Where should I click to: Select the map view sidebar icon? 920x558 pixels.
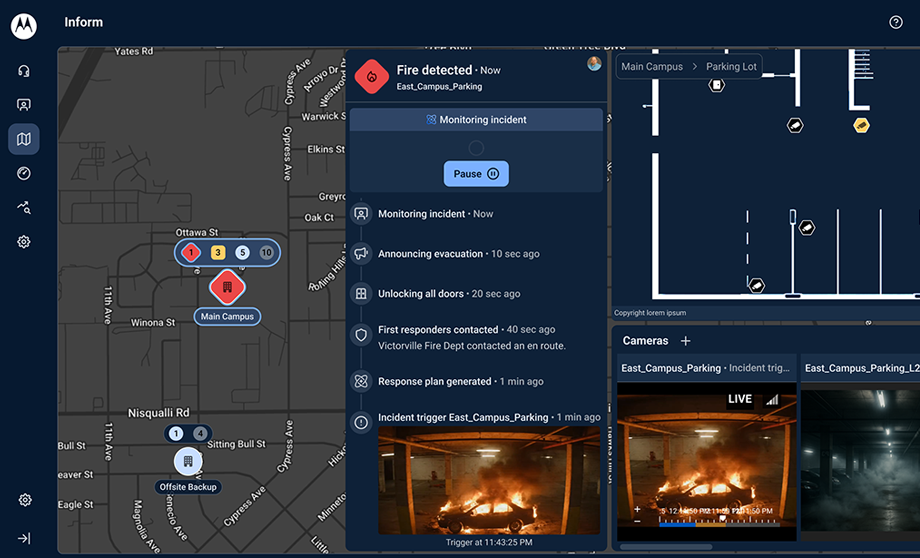point(24,139)
